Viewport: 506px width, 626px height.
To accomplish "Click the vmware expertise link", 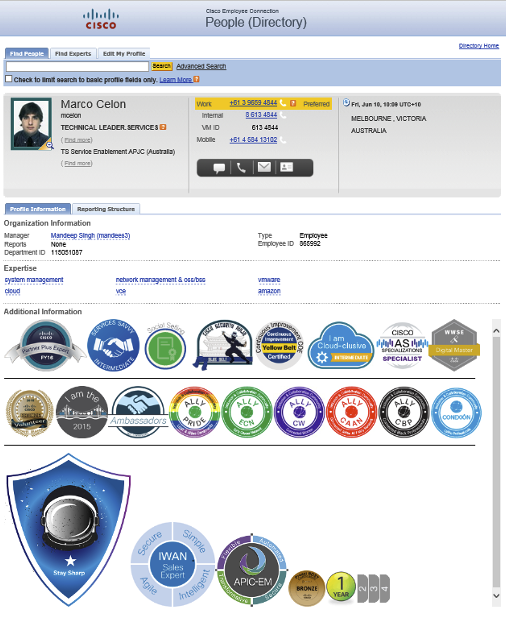I will (269, 280).
